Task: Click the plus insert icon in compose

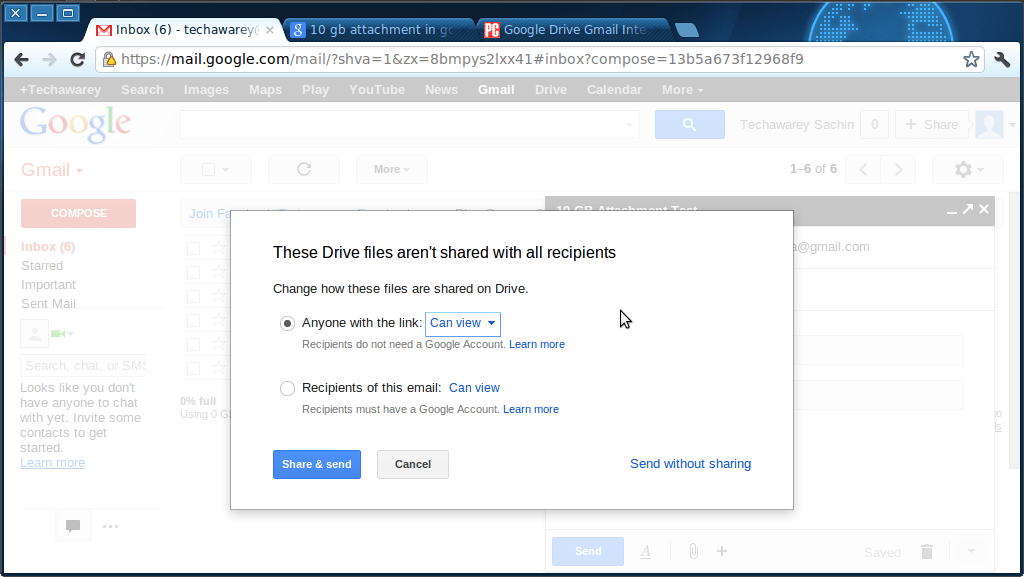Action: [722, 552]
